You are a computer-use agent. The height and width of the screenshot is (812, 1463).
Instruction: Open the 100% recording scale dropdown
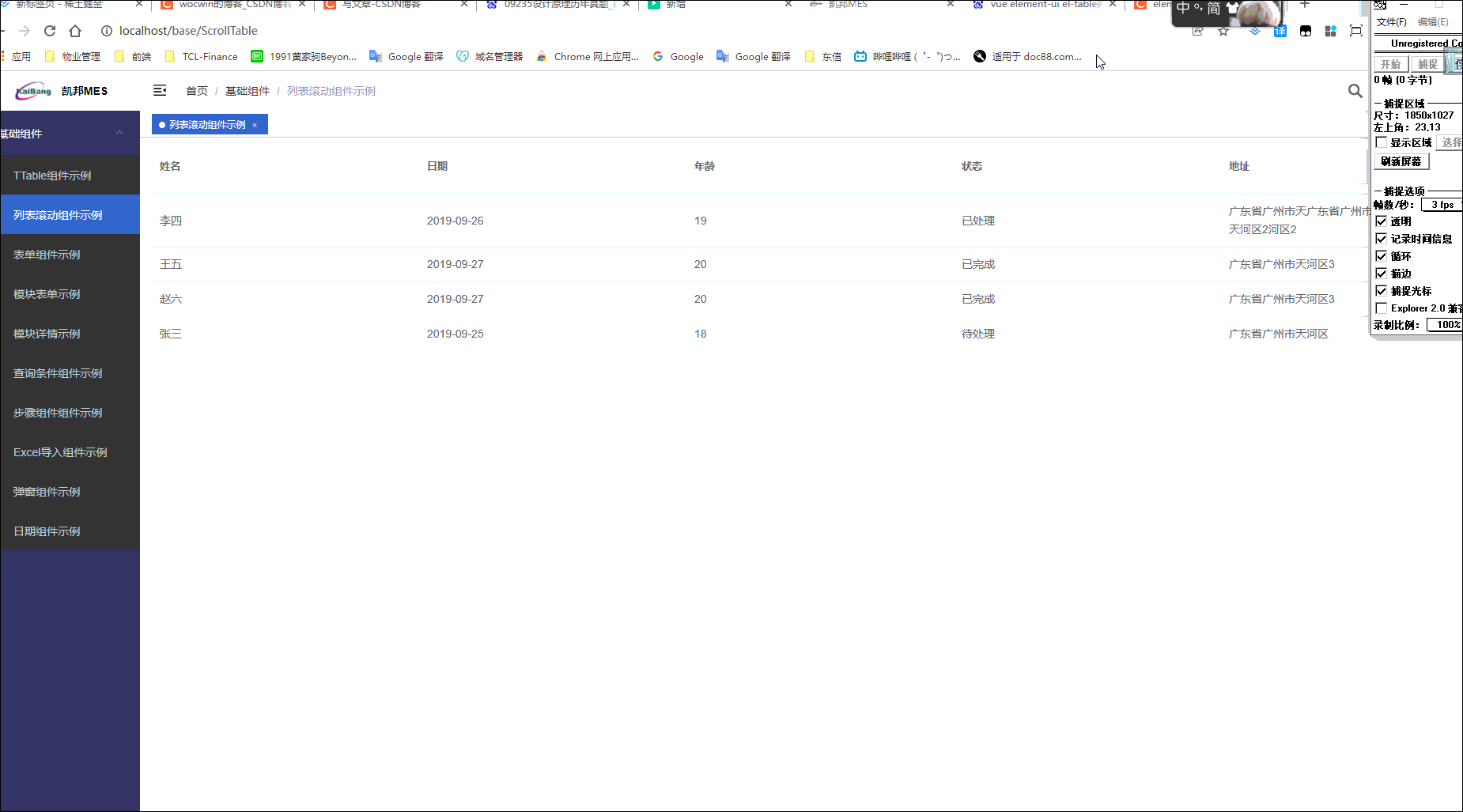pos(1446,324)
